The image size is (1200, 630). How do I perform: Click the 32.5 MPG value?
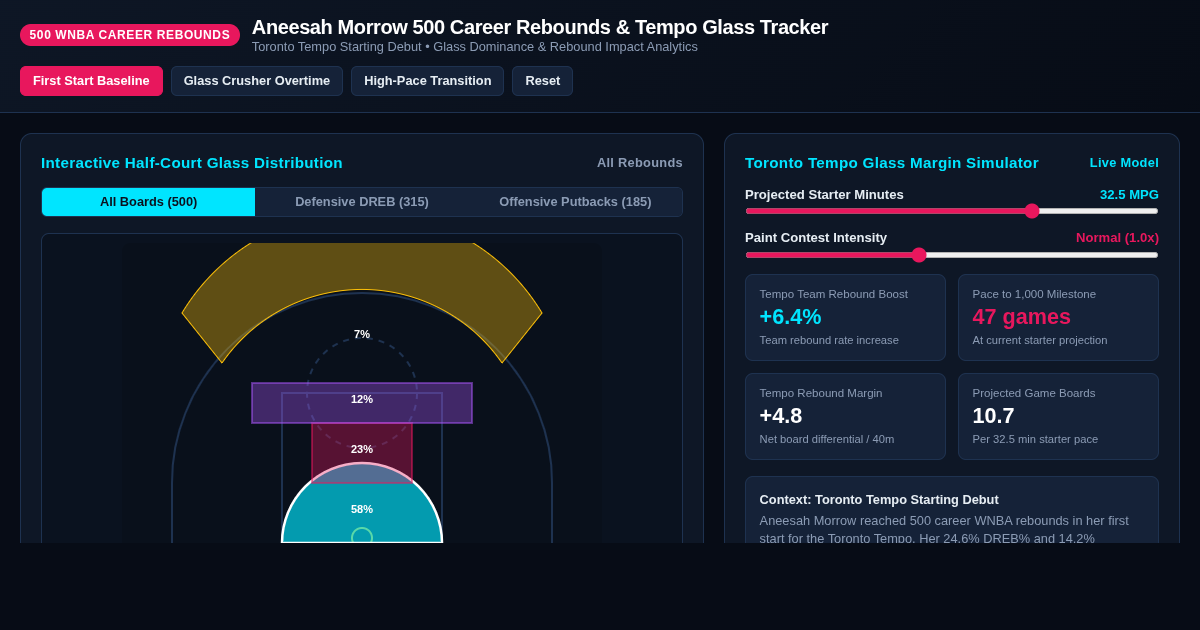[1129, 195]
